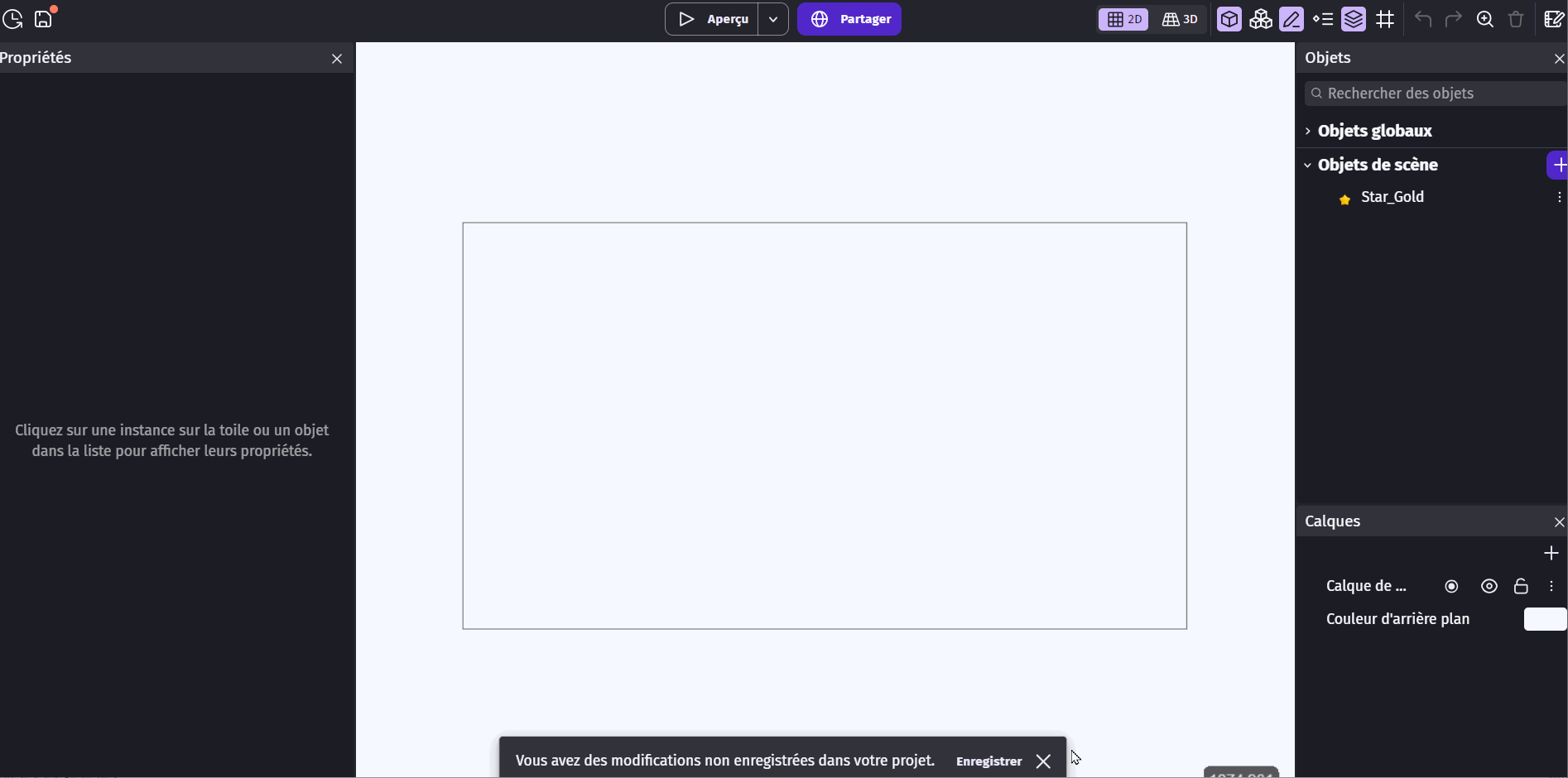Viewport: 1568px width, 778px height.
Task: Collapse the 'Objets de scène' section
Action: 1308,165
